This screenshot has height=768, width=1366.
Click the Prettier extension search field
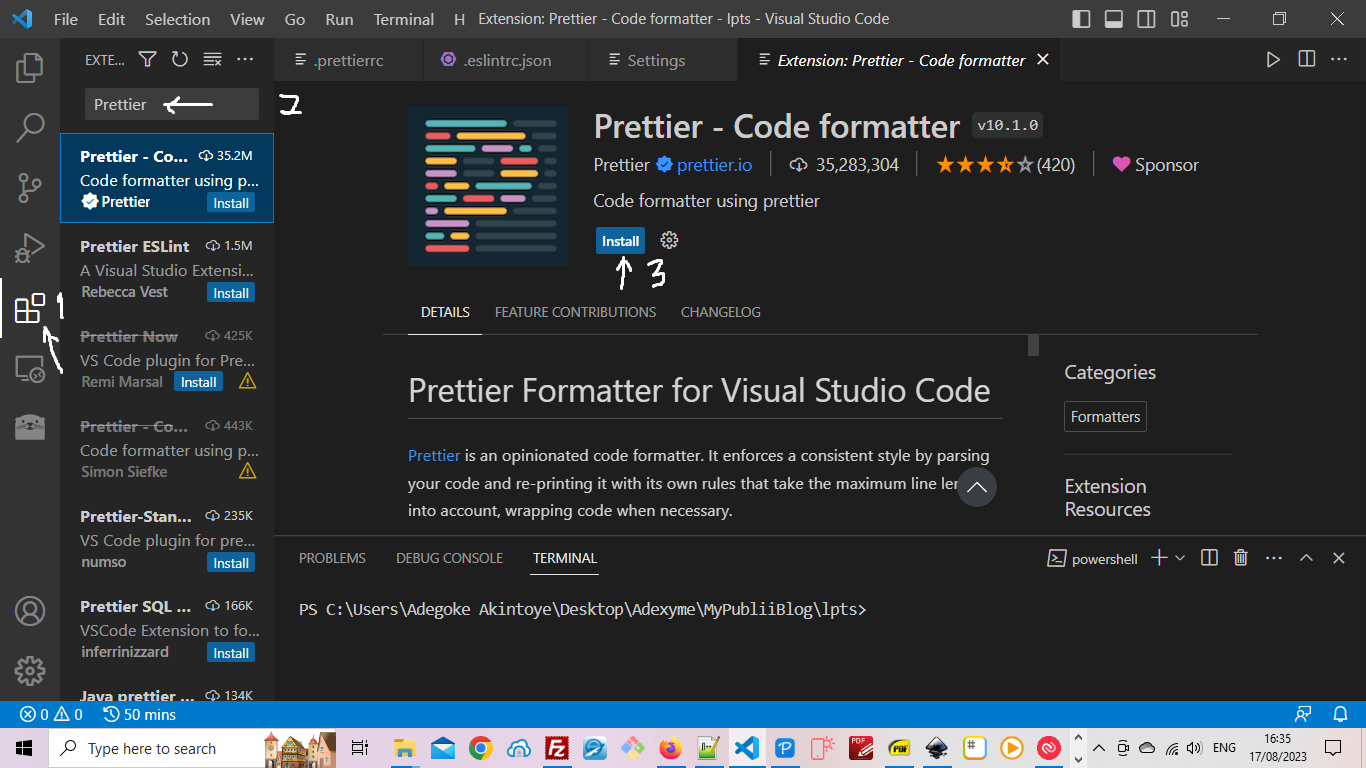click(171, 104)
